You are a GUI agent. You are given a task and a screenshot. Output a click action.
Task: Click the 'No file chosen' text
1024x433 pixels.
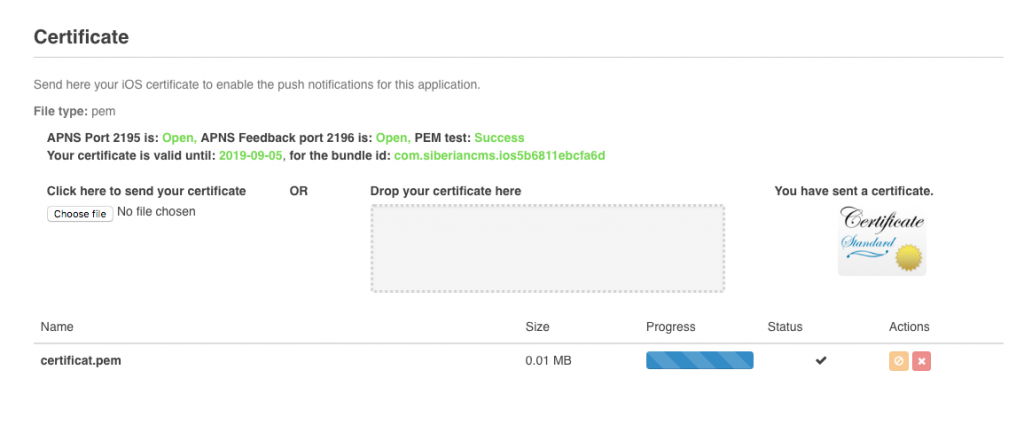156,212
